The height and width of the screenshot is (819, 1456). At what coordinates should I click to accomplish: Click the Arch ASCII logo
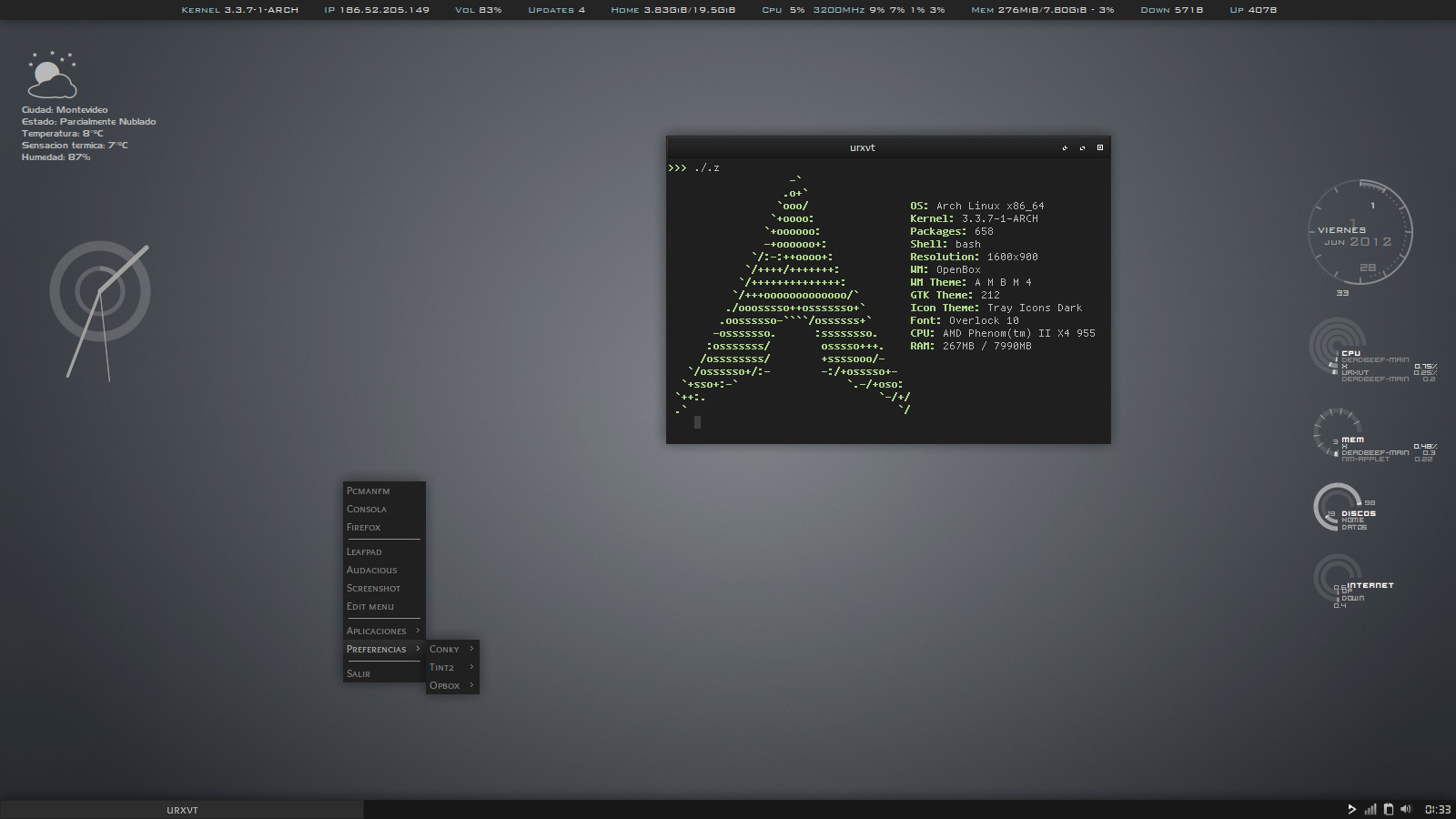[x=793, y=295]
